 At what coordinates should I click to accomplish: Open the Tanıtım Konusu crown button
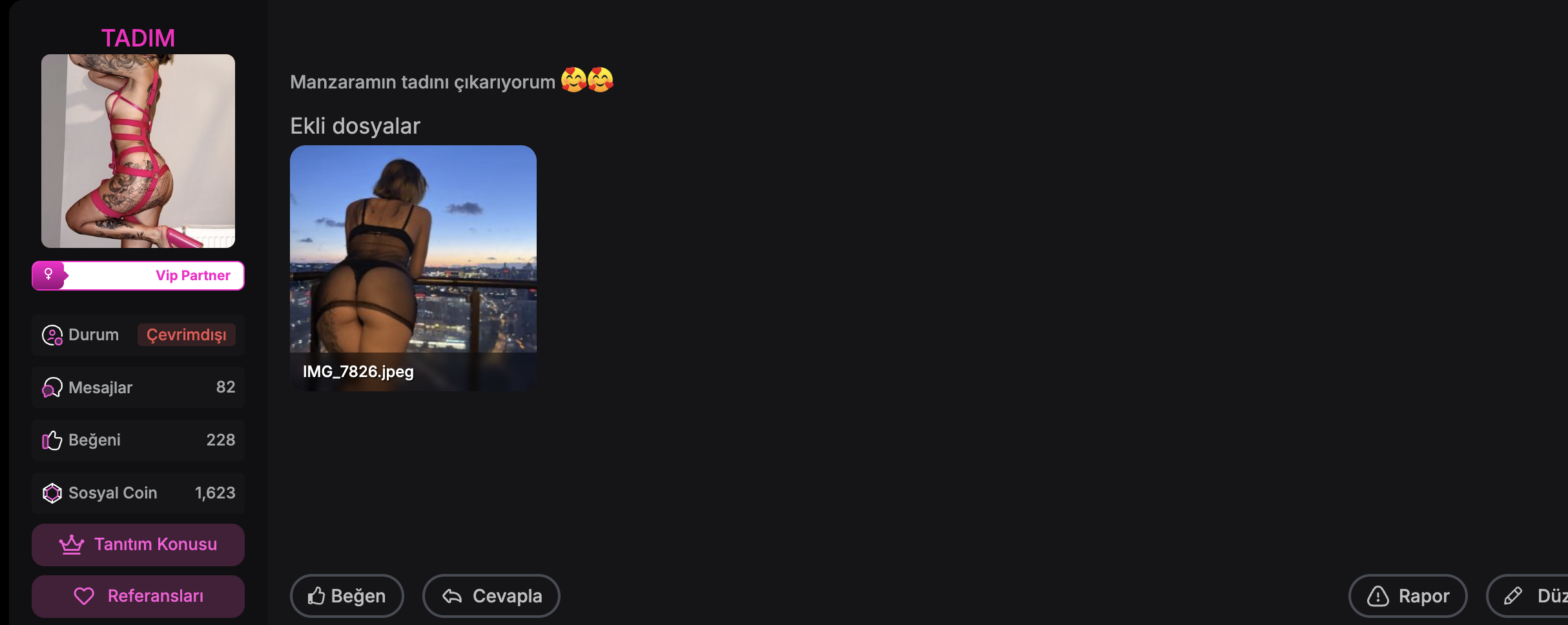(138, 544)
